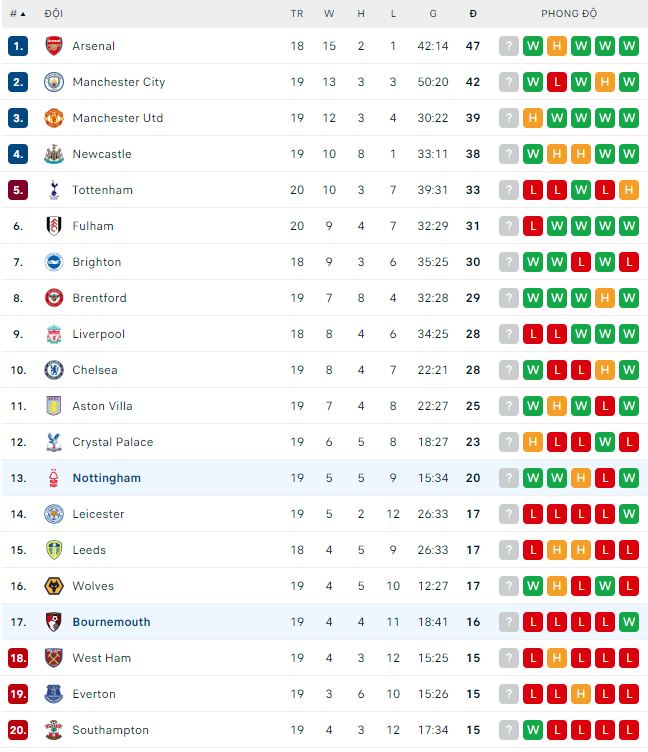Sort standings by the Đ points column
This screenshot has width=648, height=752.
point(473,14)
